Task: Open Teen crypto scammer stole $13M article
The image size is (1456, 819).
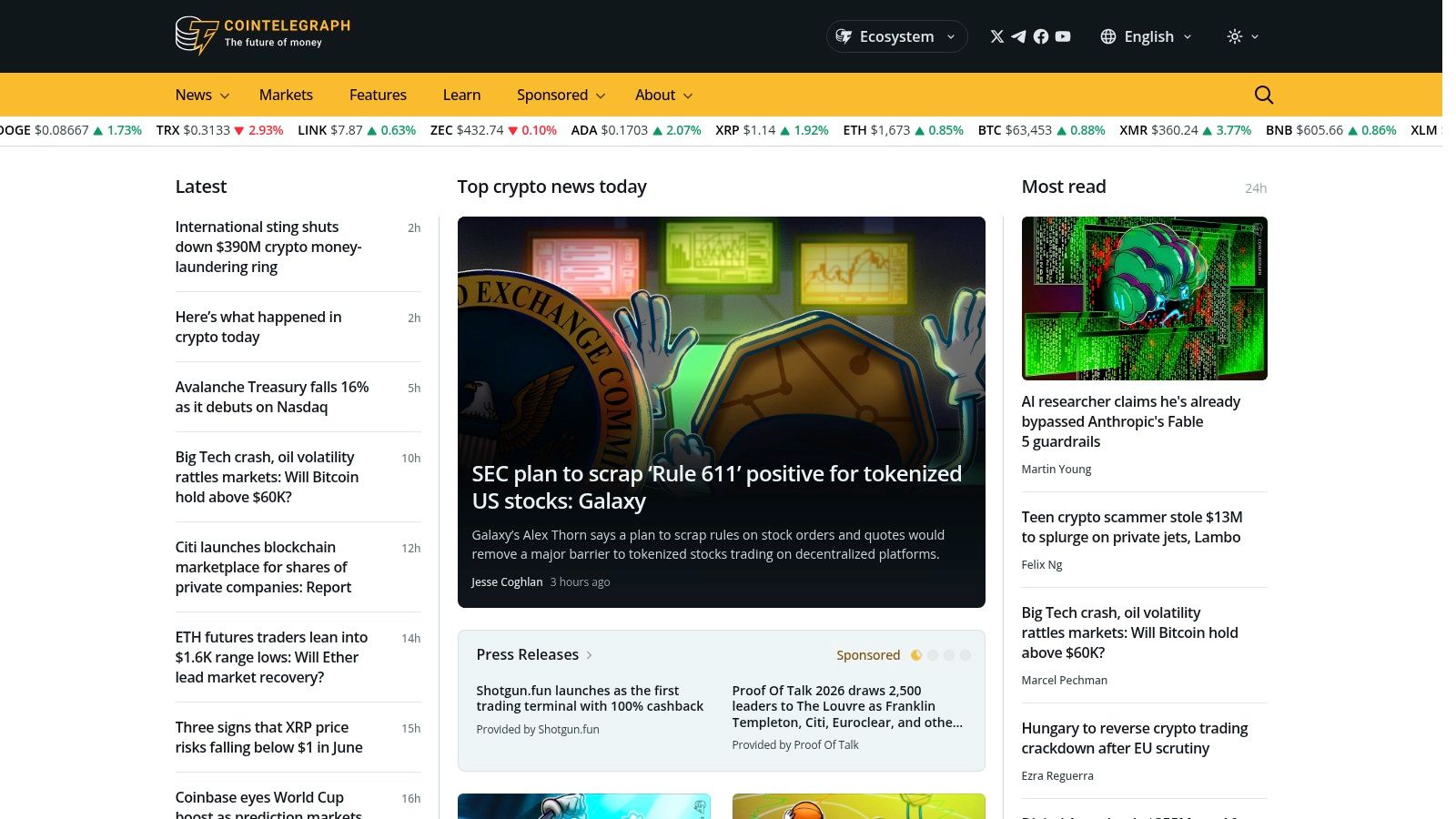Action: tap(1131, 527)
